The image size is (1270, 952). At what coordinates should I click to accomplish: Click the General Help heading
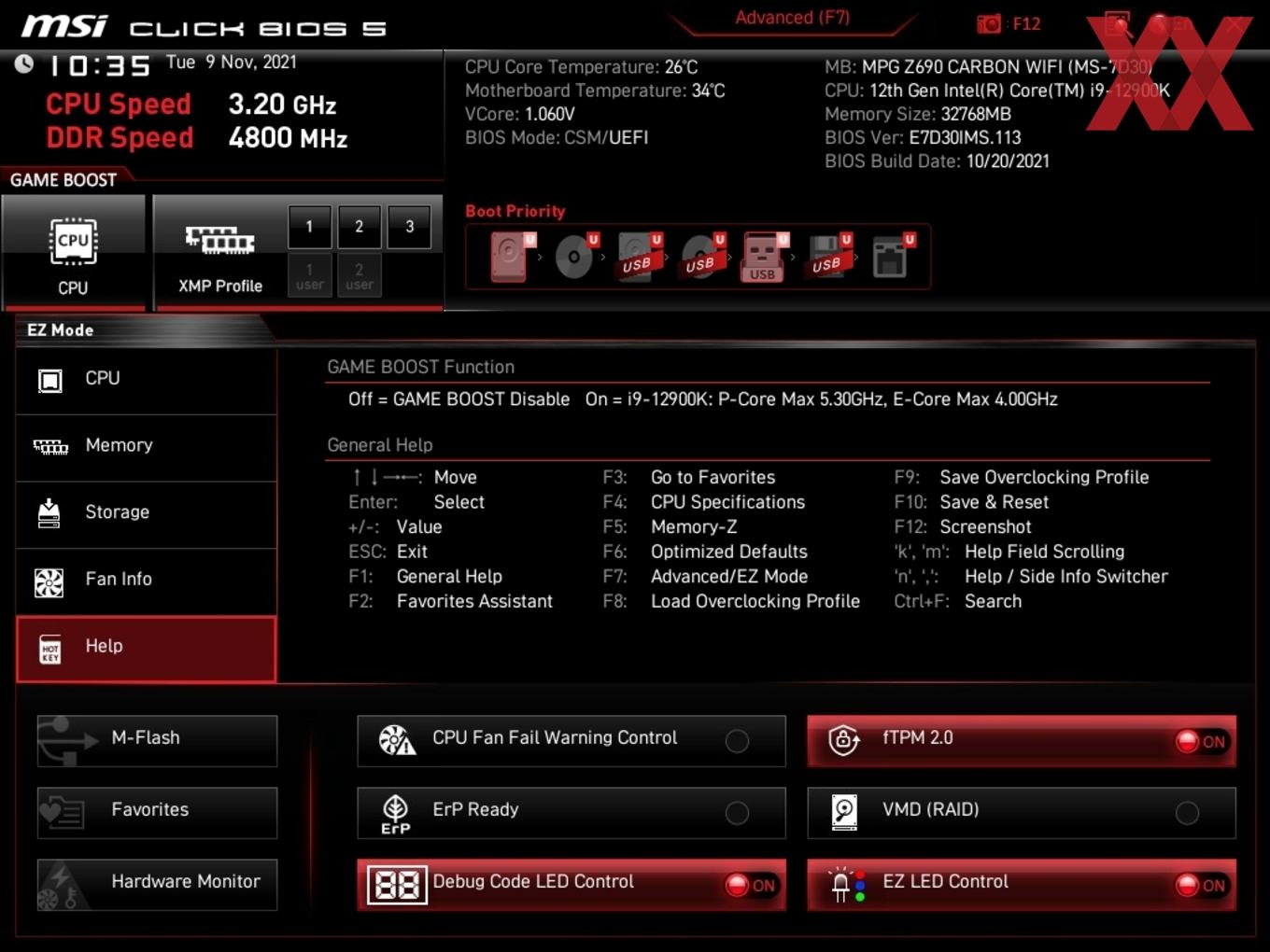[380, 445]
